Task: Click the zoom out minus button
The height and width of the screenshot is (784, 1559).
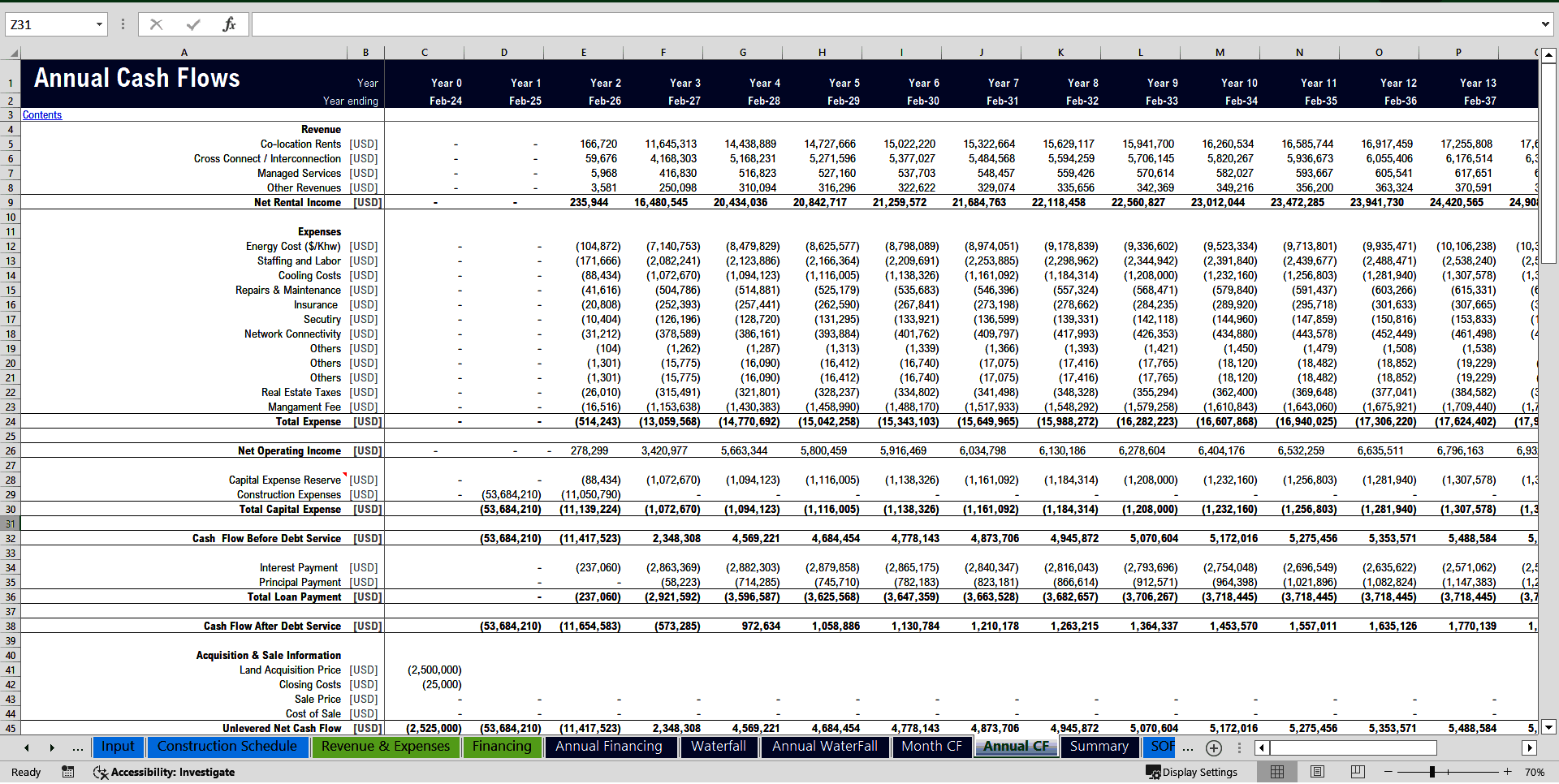Action: (x=1388, y=772)
